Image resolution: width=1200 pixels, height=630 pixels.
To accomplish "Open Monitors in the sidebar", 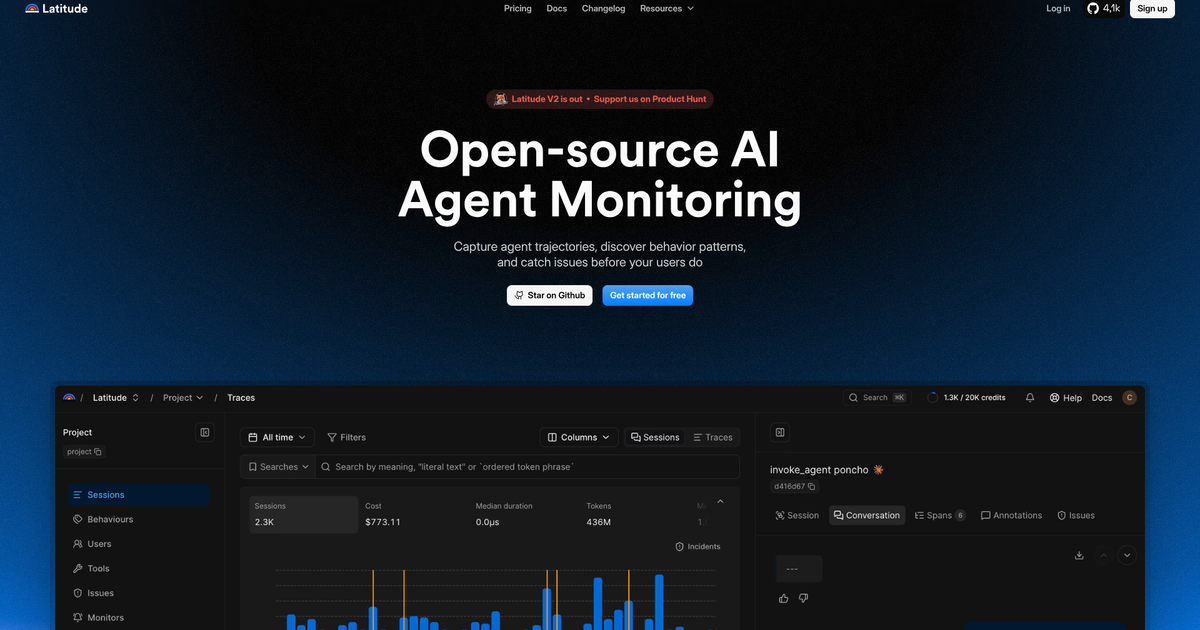I will (138, 618).
